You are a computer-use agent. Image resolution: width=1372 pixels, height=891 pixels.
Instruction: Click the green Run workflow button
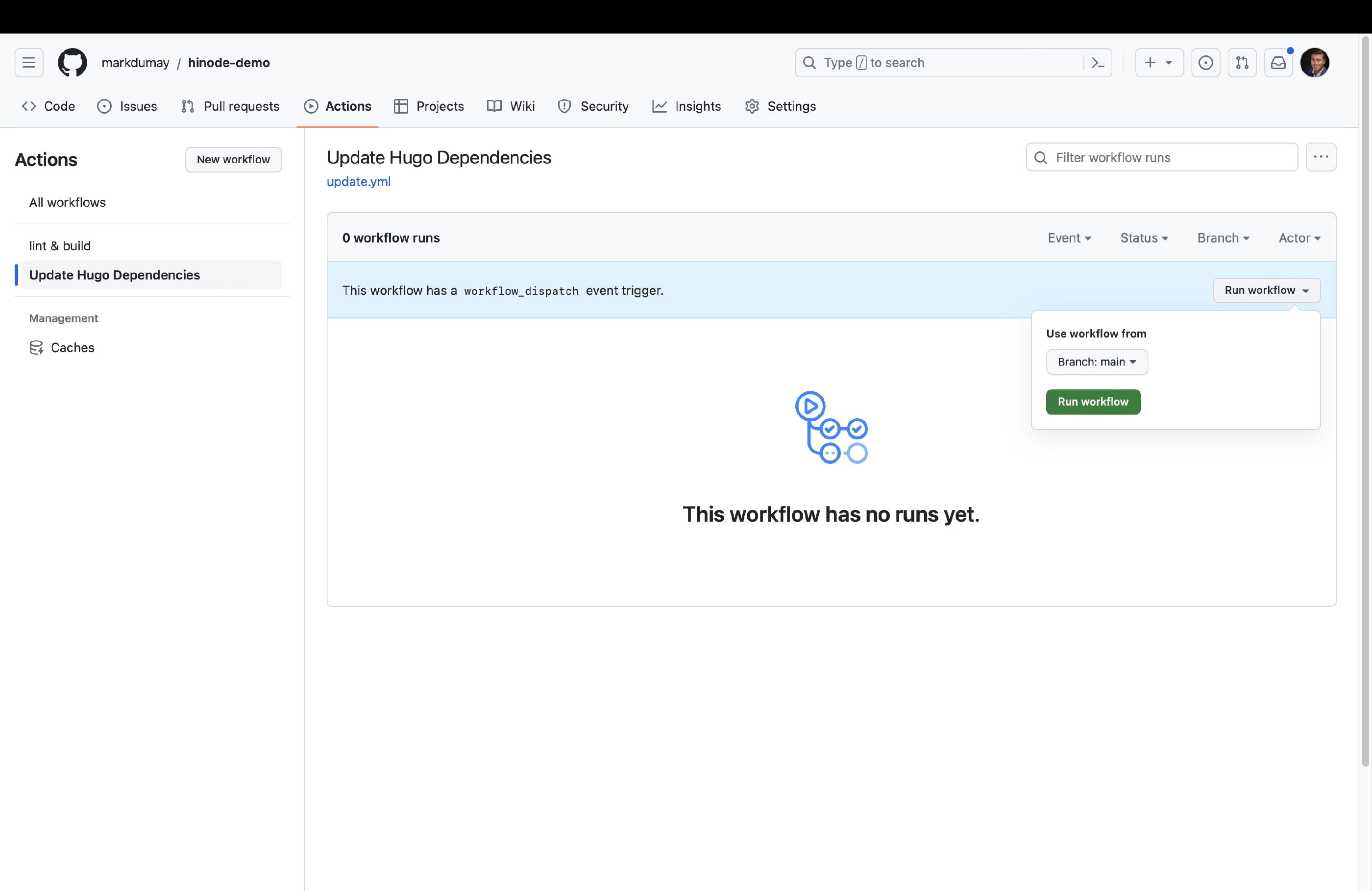[1092, 402]
